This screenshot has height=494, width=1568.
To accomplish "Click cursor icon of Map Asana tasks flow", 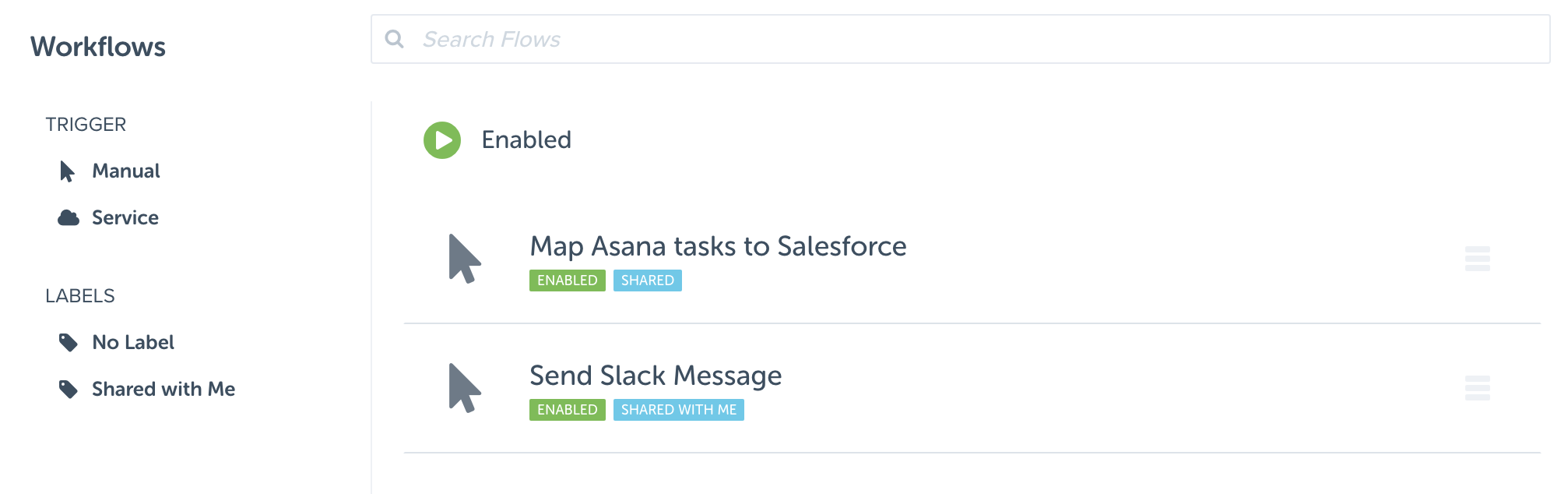I will 465,259.
